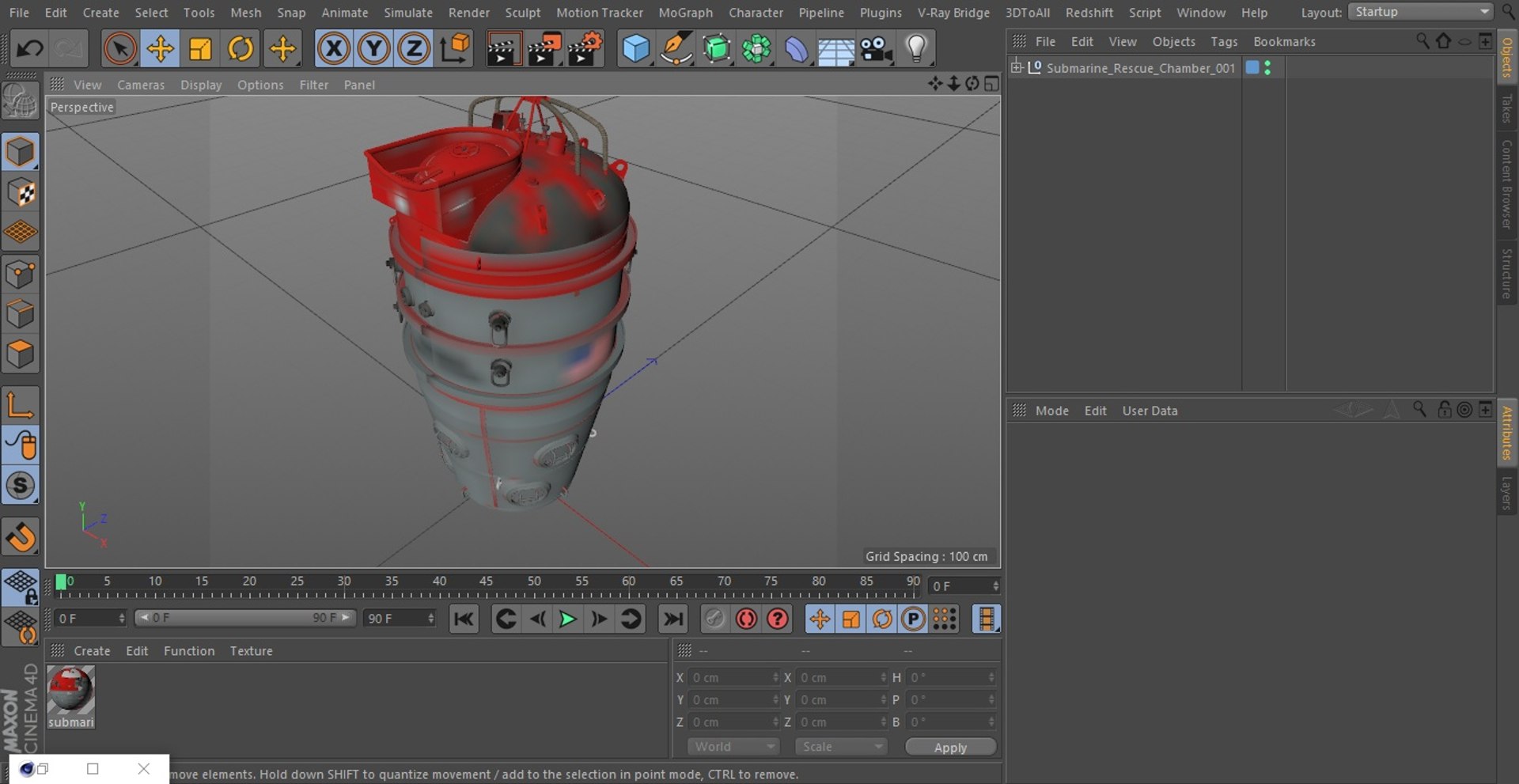
Task: Open Edit Render Settings icon
Action: (585, 49)
